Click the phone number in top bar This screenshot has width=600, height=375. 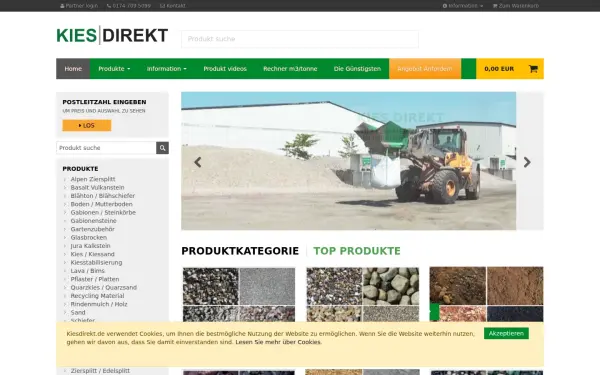(x=129, y=6)
